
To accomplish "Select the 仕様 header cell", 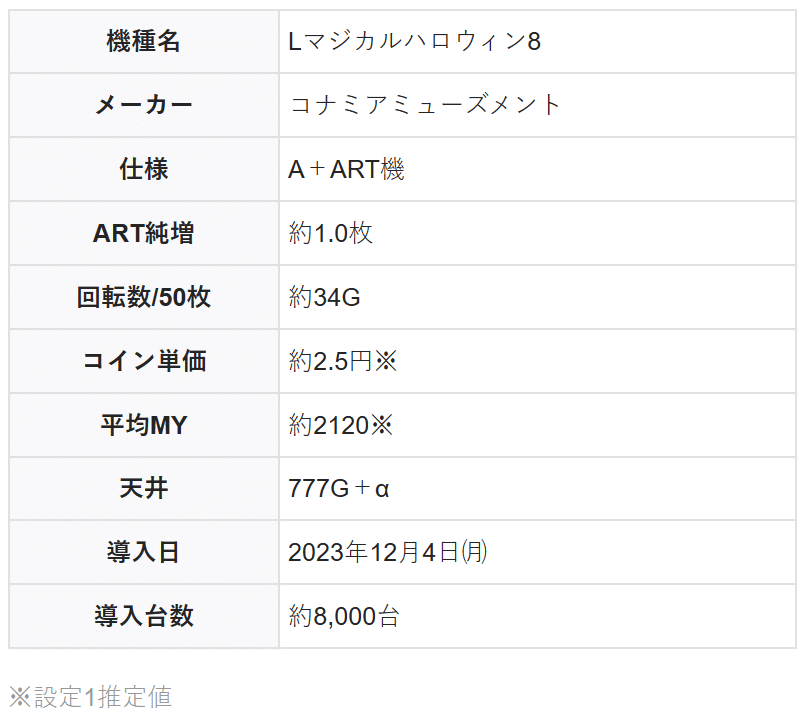I will [x=144, y=169].
